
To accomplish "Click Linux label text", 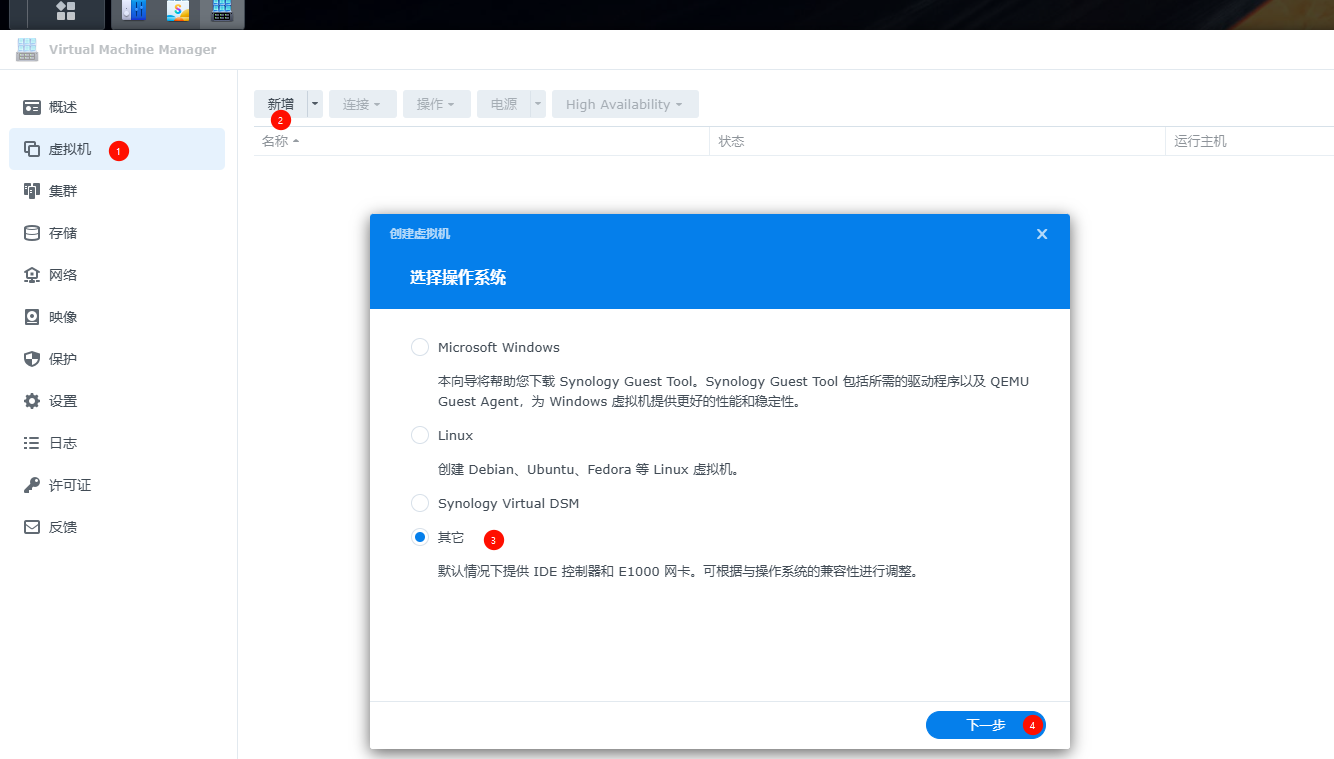I will (455, 435).
